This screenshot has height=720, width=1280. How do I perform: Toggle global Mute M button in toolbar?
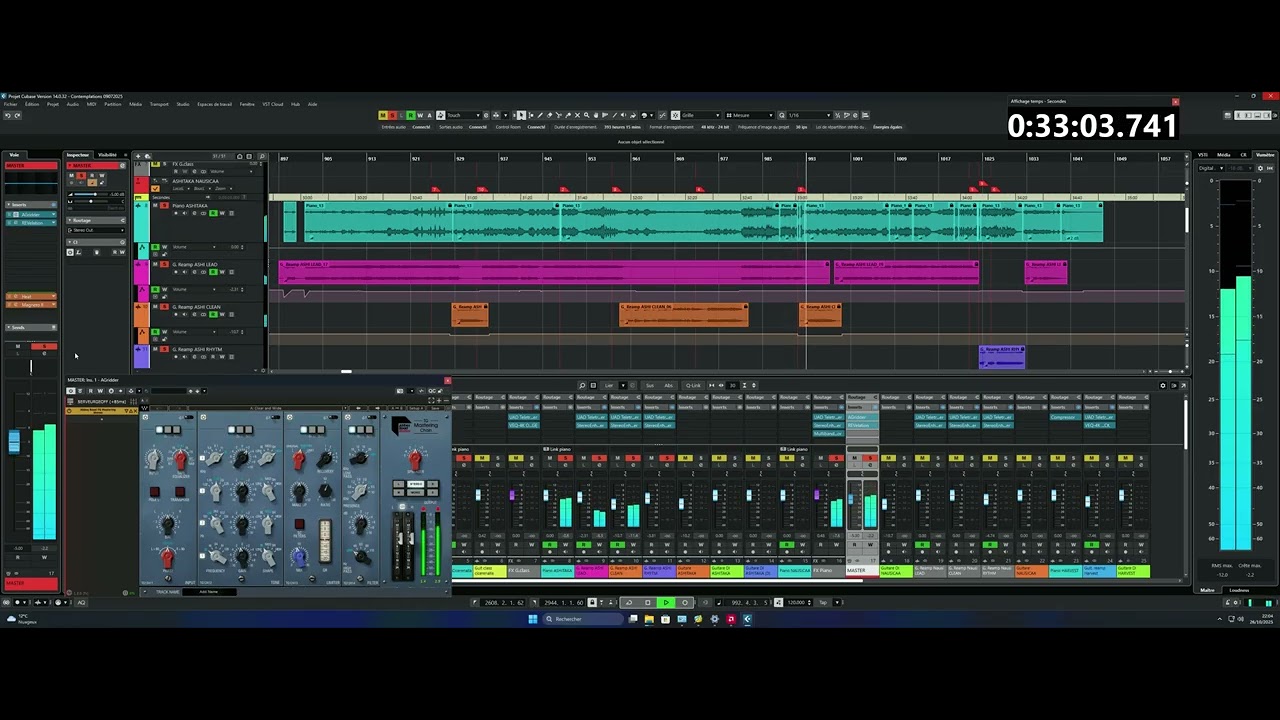click(382, 115)
